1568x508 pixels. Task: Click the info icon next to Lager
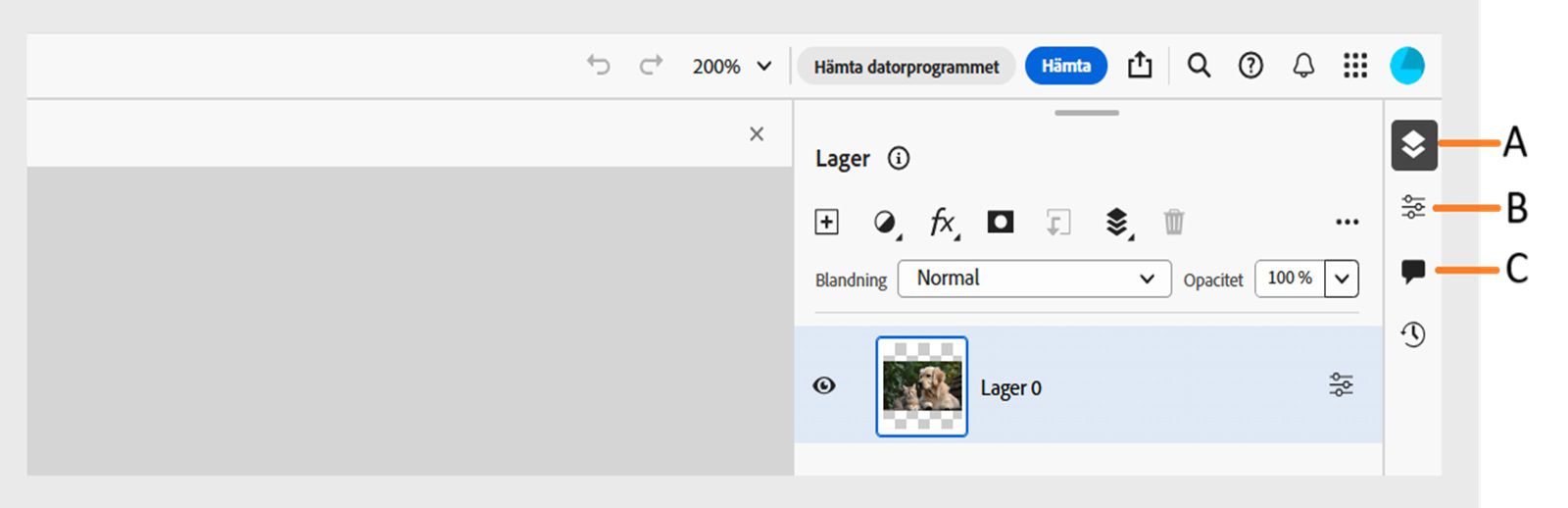(899, 158)
